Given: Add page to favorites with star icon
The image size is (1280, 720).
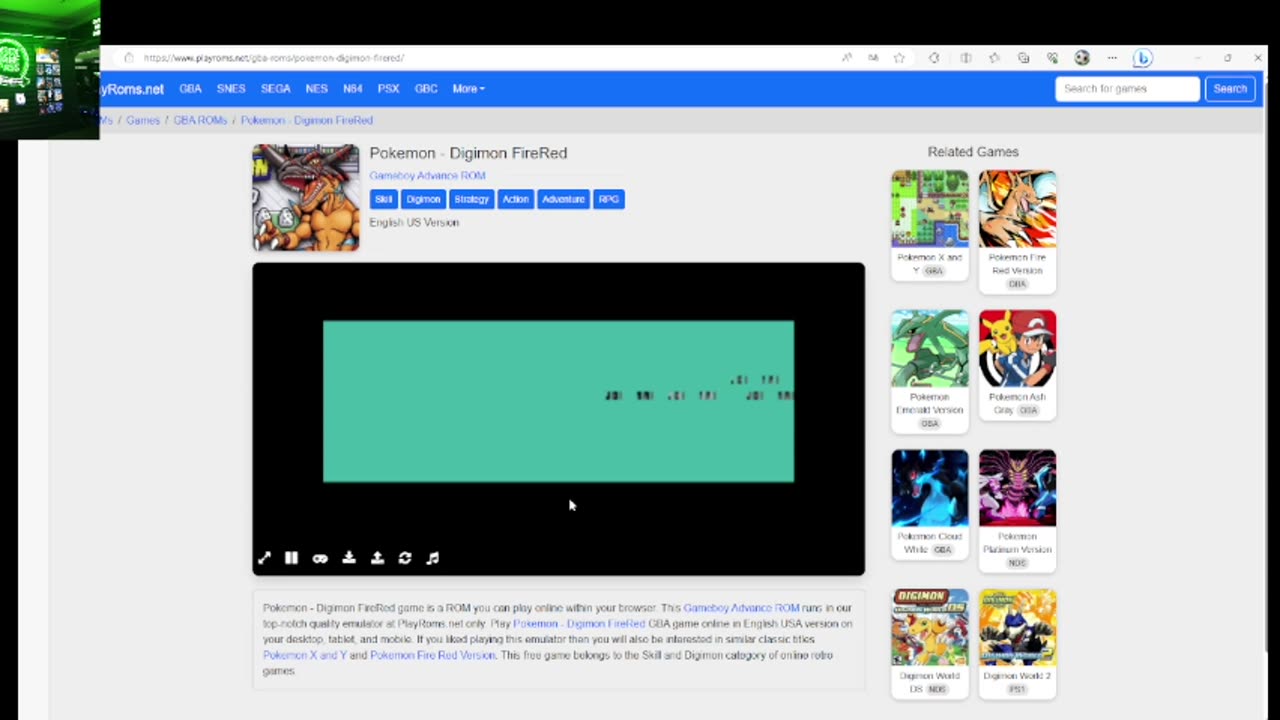Looking at the screenshot, I should coord(899,58).
